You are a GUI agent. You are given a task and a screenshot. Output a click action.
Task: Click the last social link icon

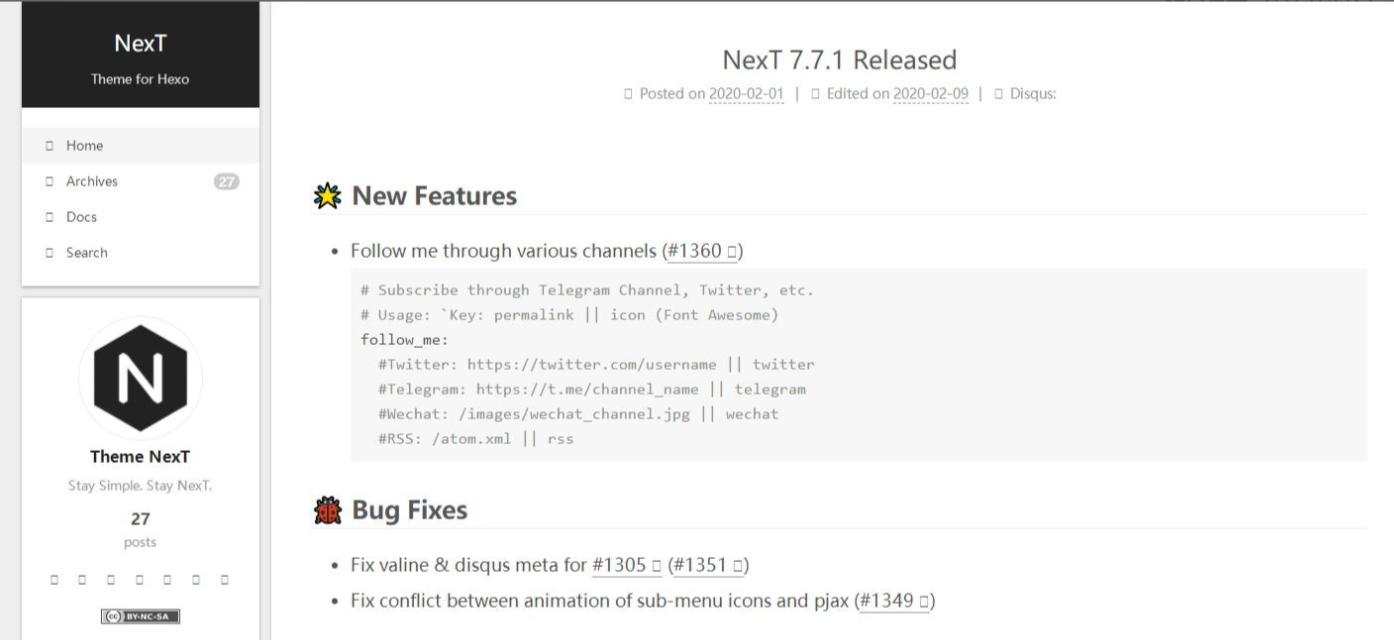pos(225,579)
